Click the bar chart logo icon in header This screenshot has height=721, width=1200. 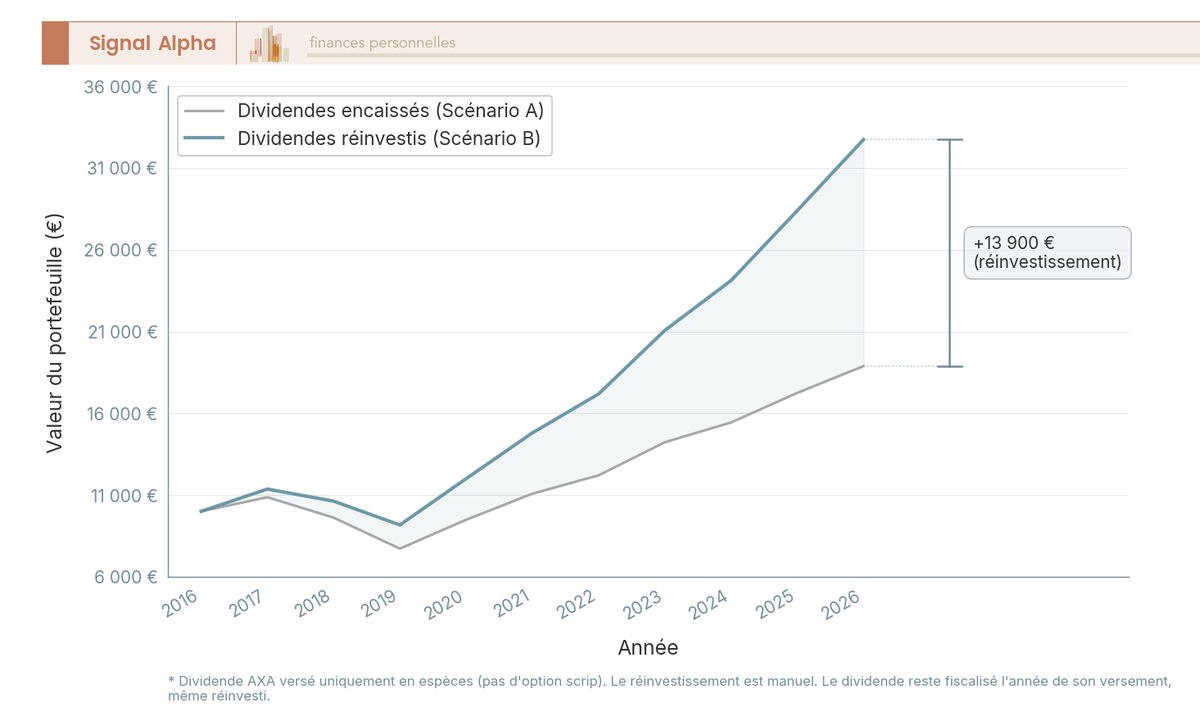click(x=269, y=44)
